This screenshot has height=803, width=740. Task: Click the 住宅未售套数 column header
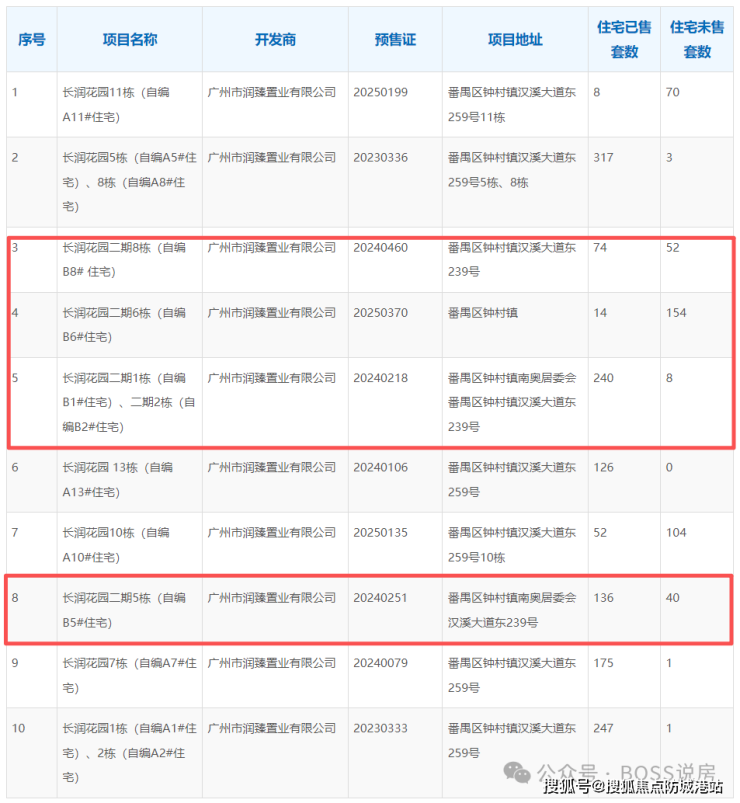[x=697, y=39]
